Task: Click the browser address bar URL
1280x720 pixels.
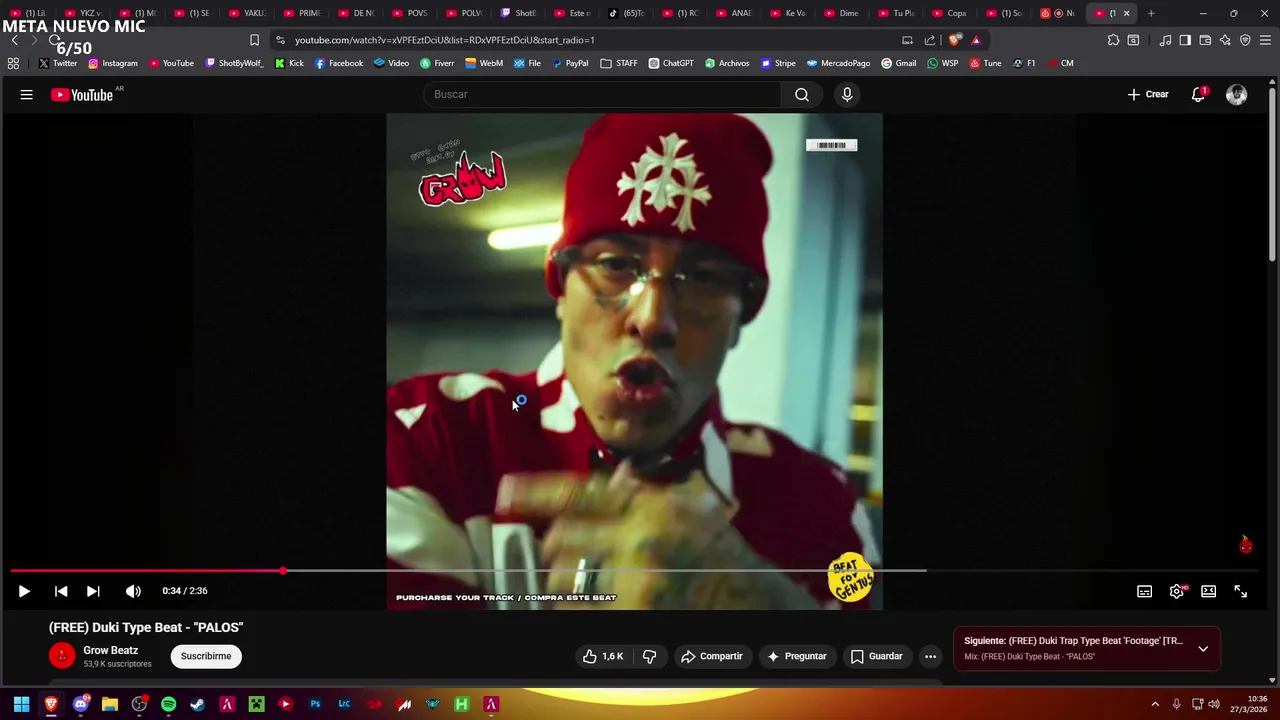Action: coord(445,40)
